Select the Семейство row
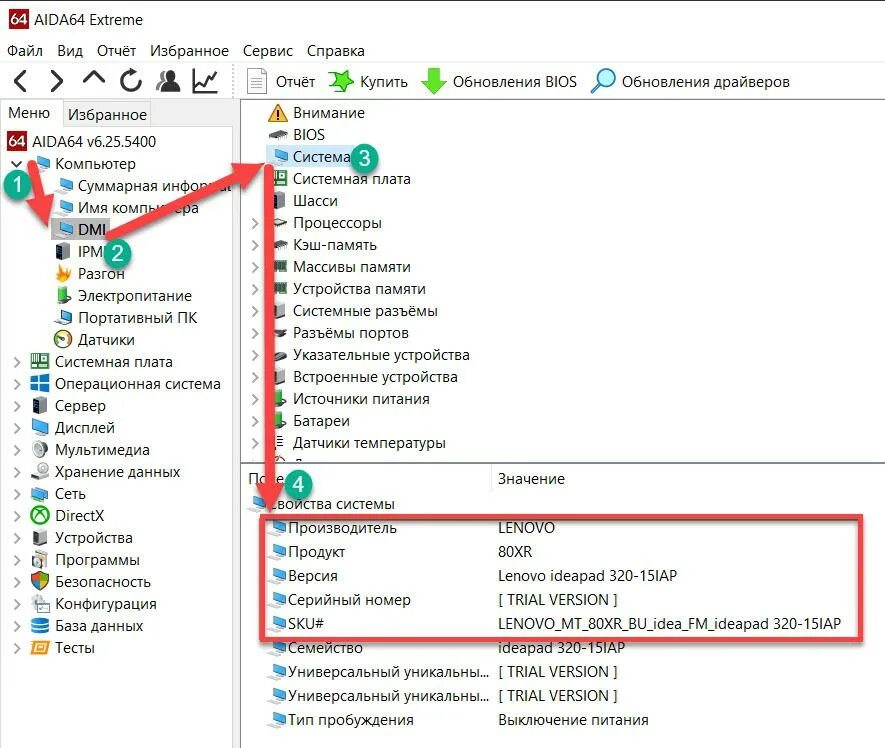The image size is (885, 748). (x=562, y=648)
